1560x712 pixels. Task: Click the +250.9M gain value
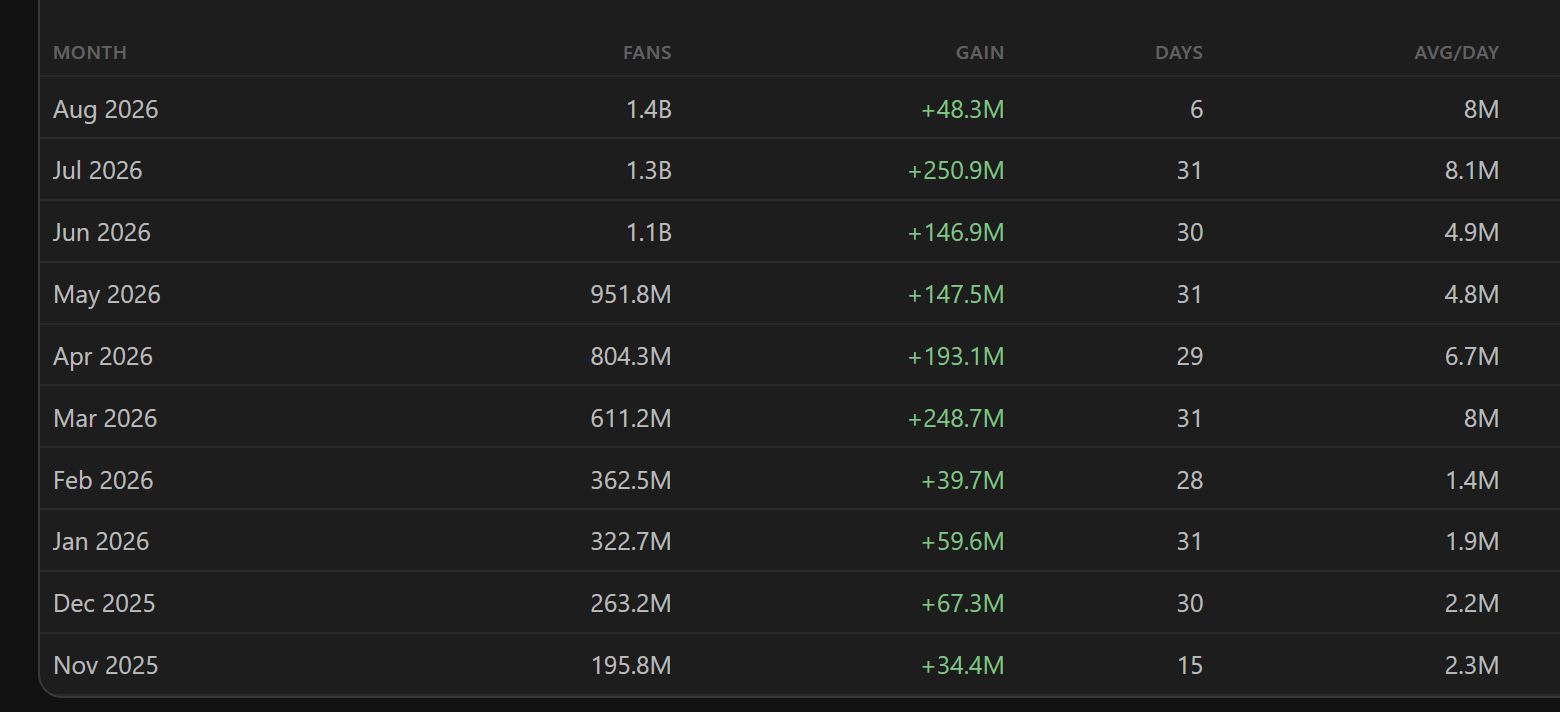(956, 171)
